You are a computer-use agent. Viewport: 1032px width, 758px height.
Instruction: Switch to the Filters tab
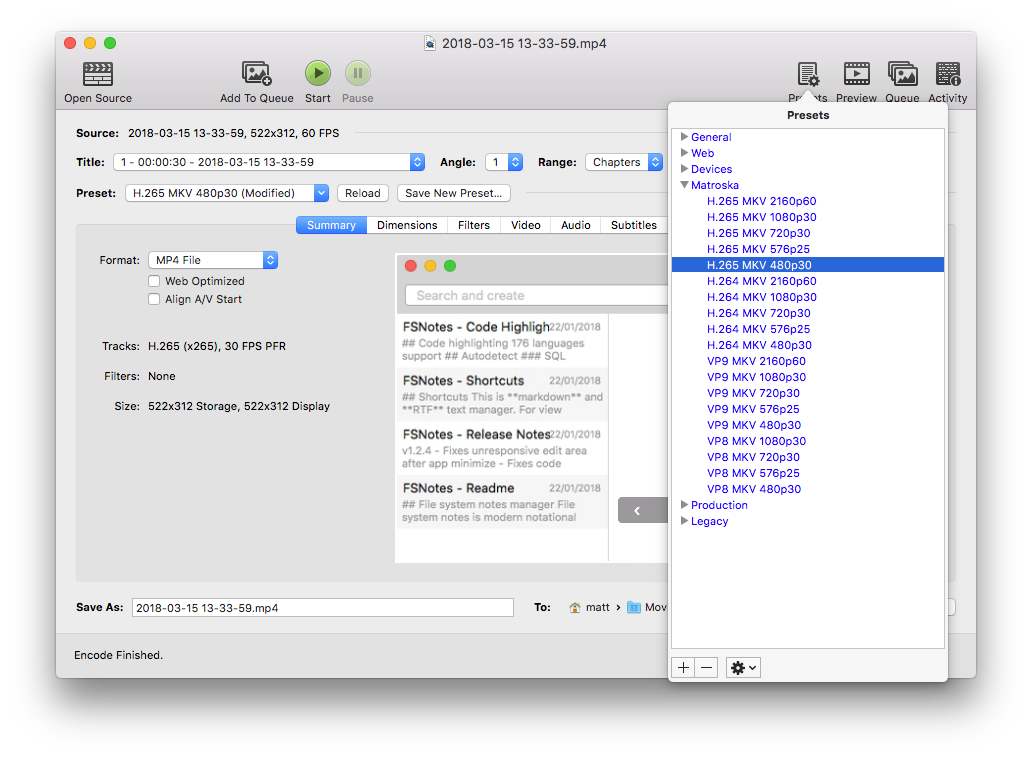(x=474, y=225)
